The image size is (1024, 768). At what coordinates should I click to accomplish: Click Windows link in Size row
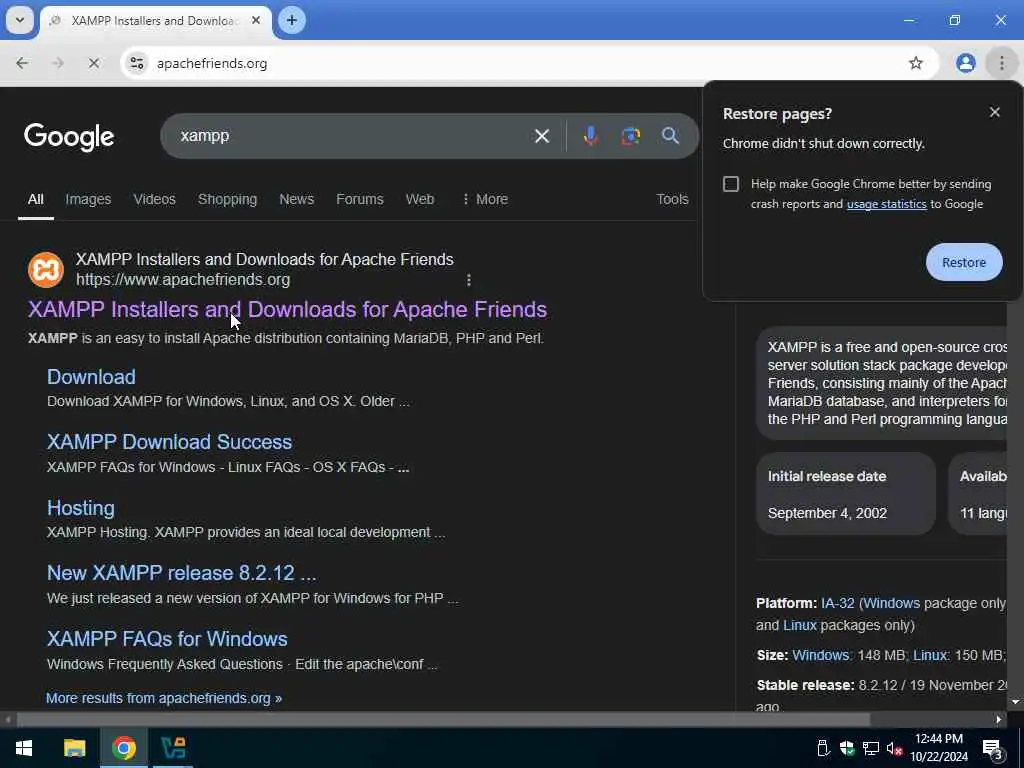coord(820,655)
